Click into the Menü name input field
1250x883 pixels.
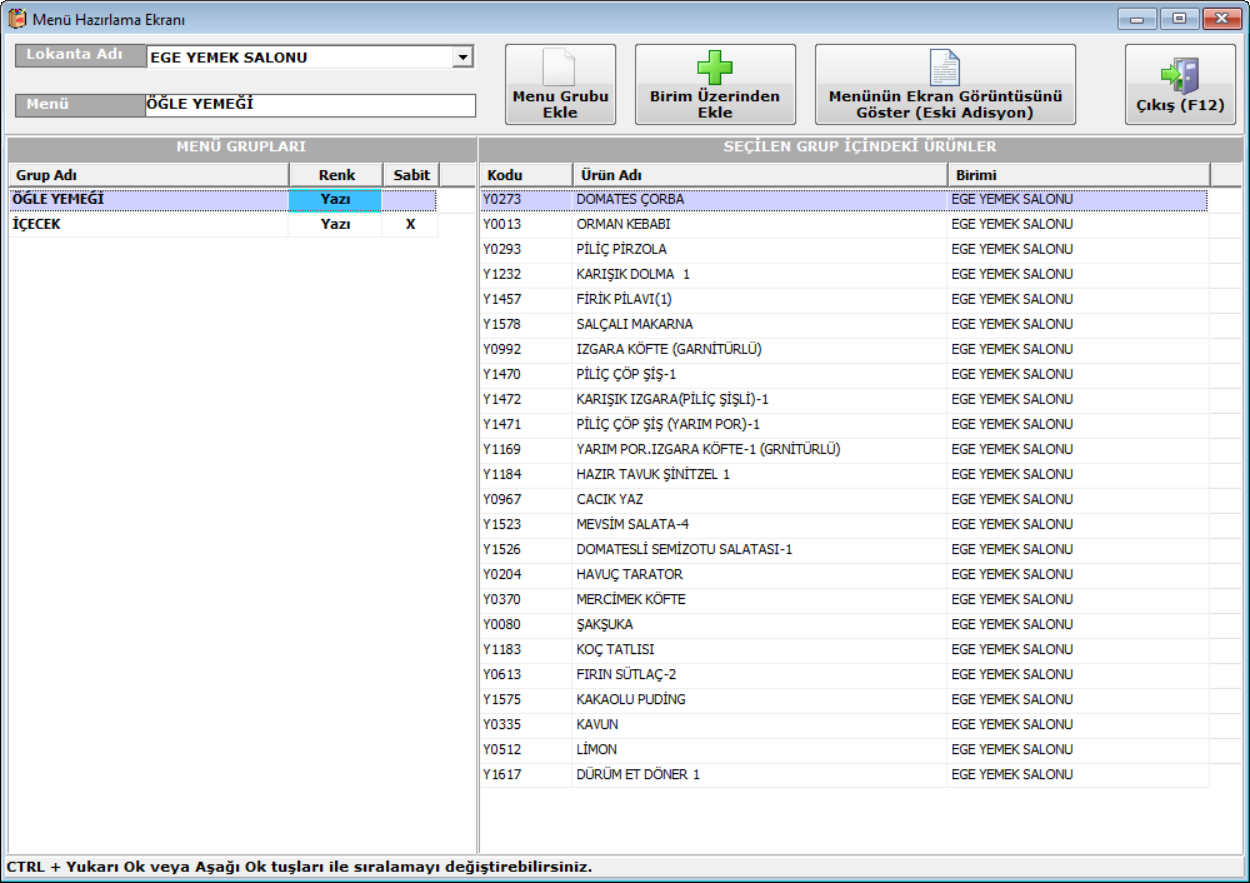[x=310, y=104]
